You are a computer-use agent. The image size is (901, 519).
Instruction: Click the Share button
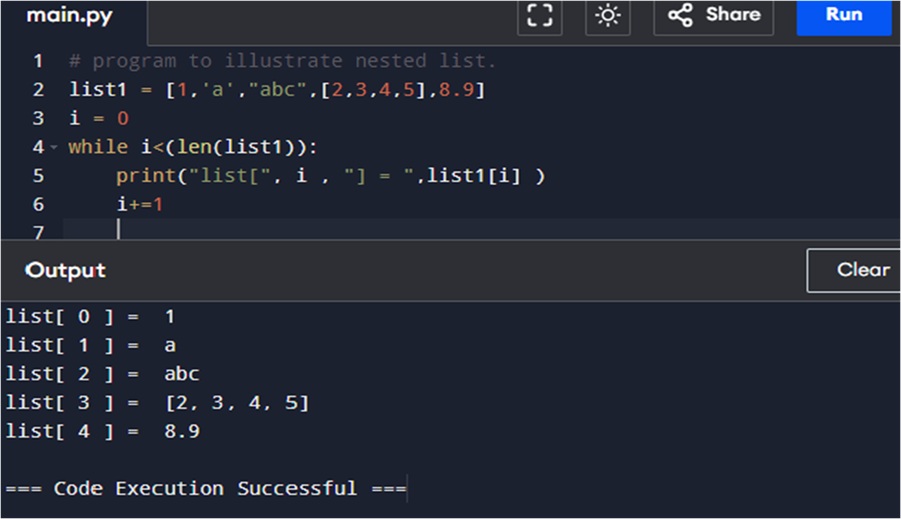click(x=713, y=16)
